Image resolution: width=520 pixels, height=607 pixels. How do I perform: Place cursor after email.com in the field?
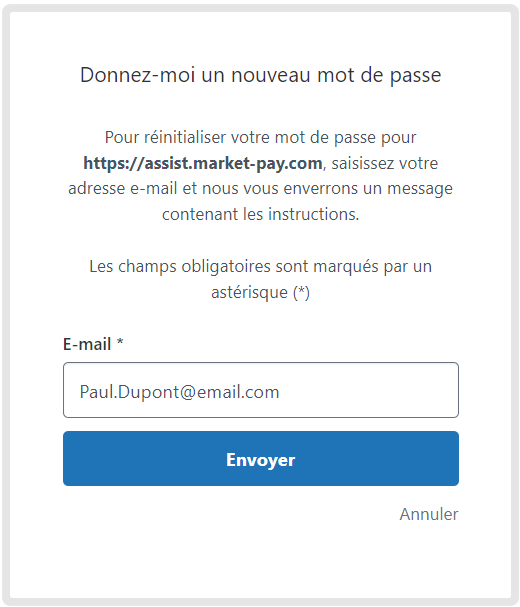[280, 392]
